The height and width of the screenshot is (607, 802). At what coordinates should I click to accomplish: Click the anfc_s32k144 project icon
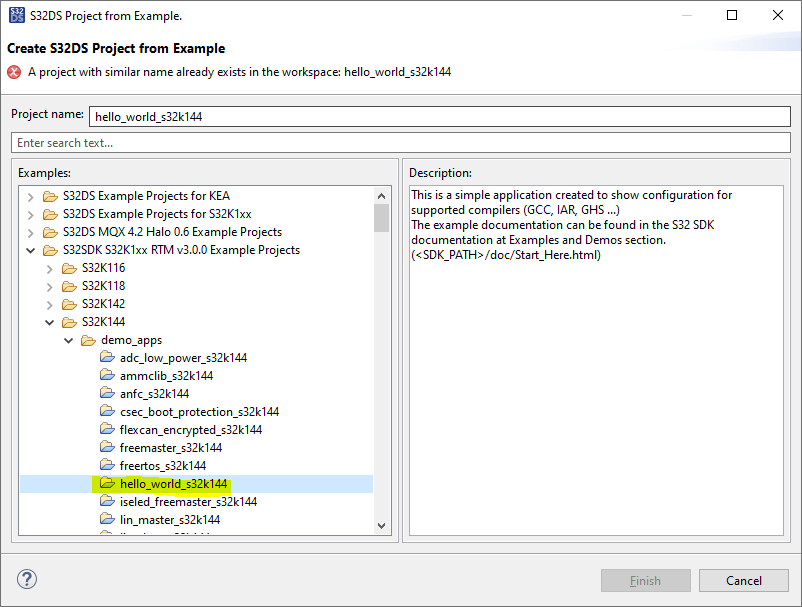107,393
